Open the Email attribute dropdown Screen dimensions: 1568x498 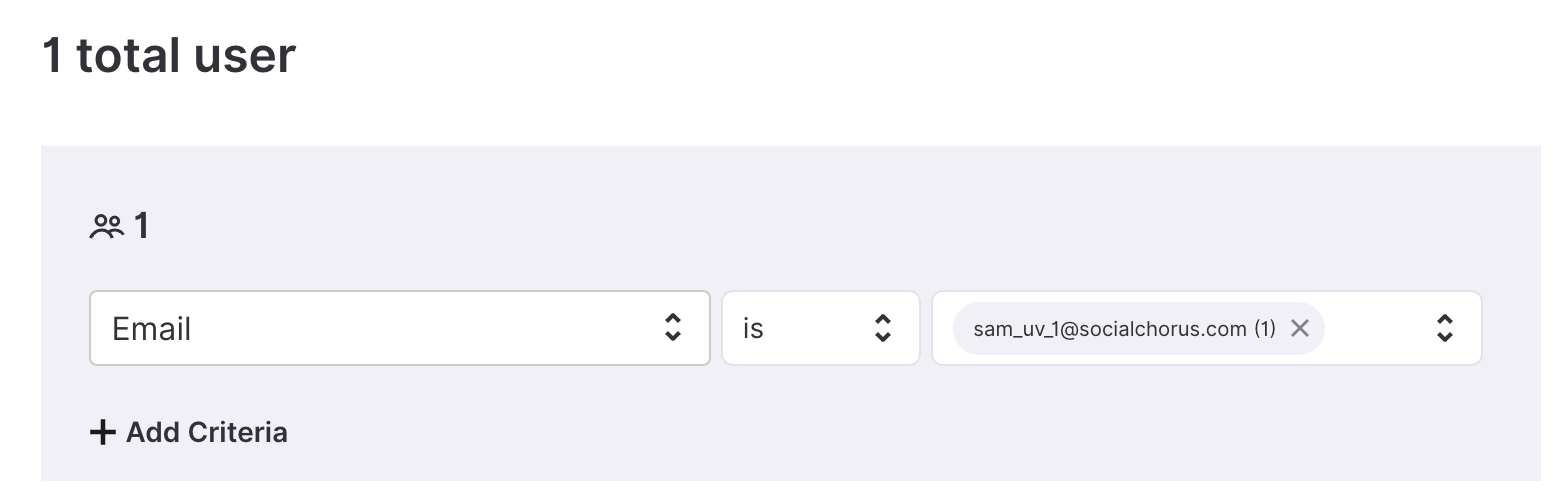click(x=400, y=328)
